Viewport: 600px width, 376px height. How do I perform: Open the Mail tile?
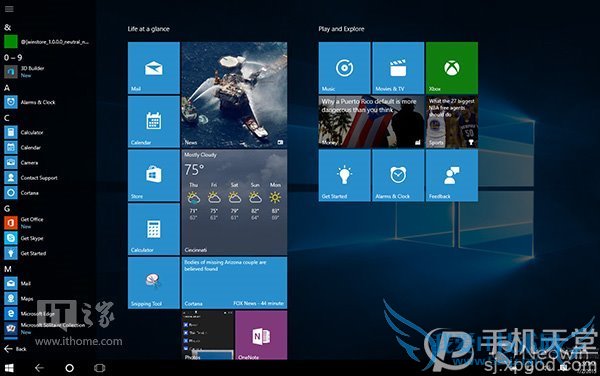[154, 68]
